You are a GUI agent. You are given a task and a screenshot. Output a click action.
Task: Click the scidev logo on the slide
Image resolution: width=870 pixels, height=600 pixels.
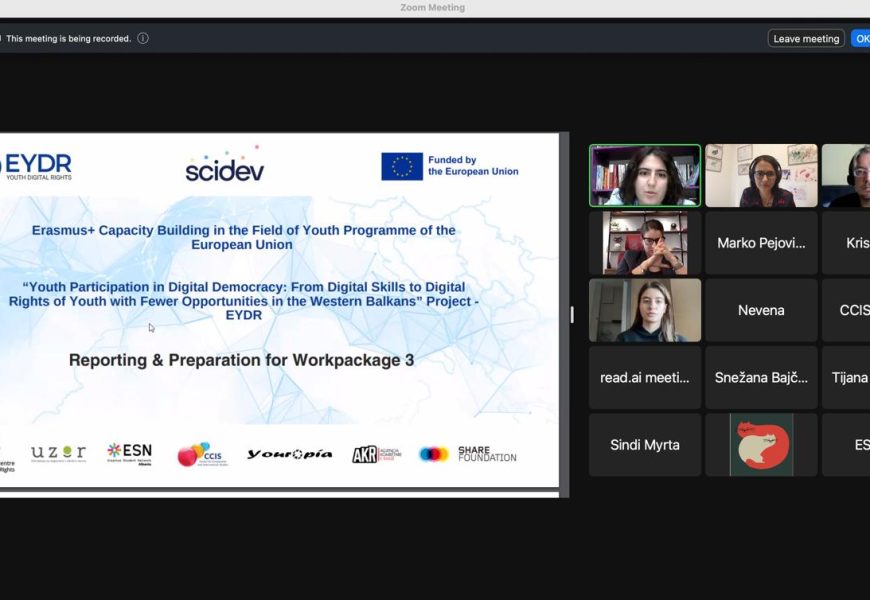[x=224, y=166]
